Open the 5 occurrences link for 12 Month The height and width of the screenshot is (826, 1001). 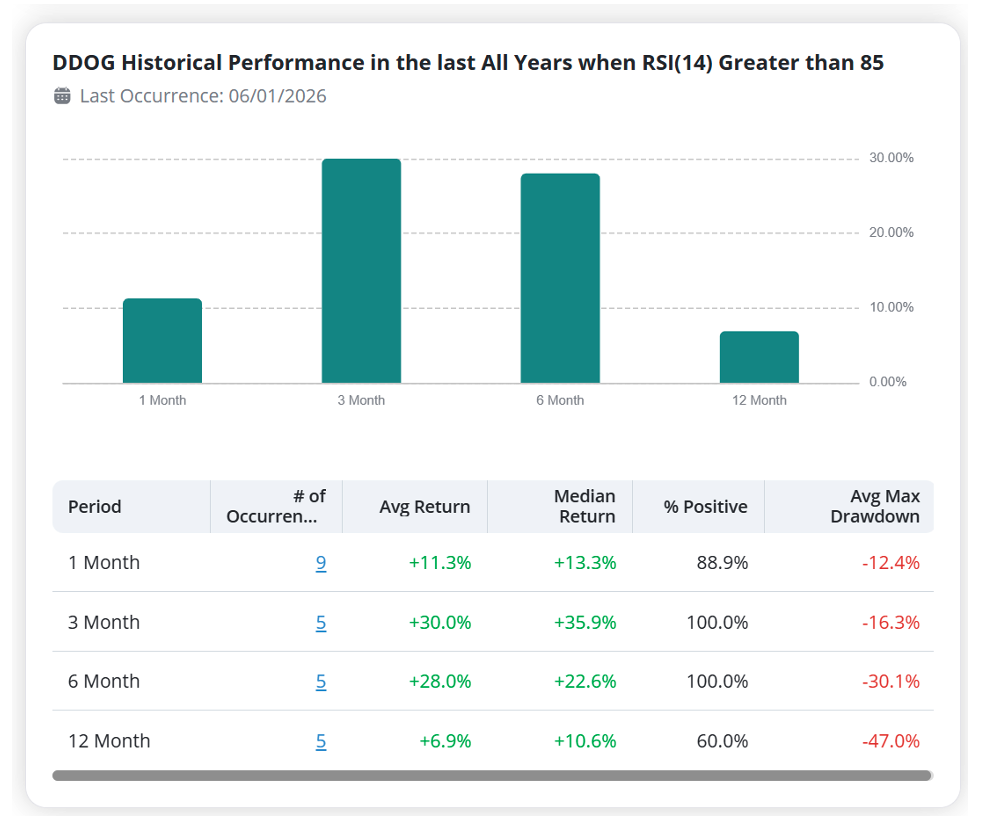coord(320,741)
